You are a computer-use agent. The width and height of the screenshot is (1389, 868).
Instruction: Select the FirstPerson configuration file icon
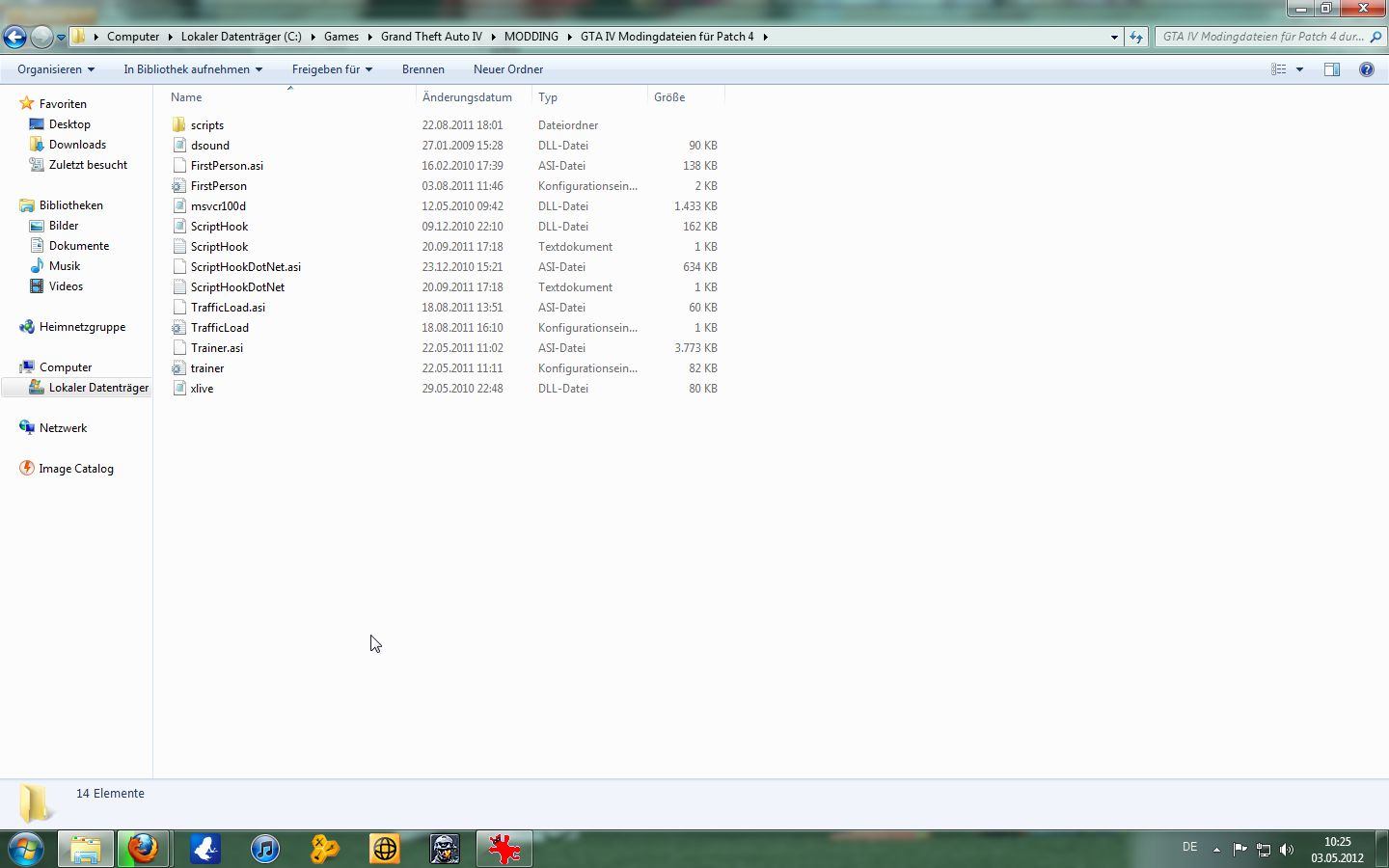pyautogui.click(x=178, y=186)
